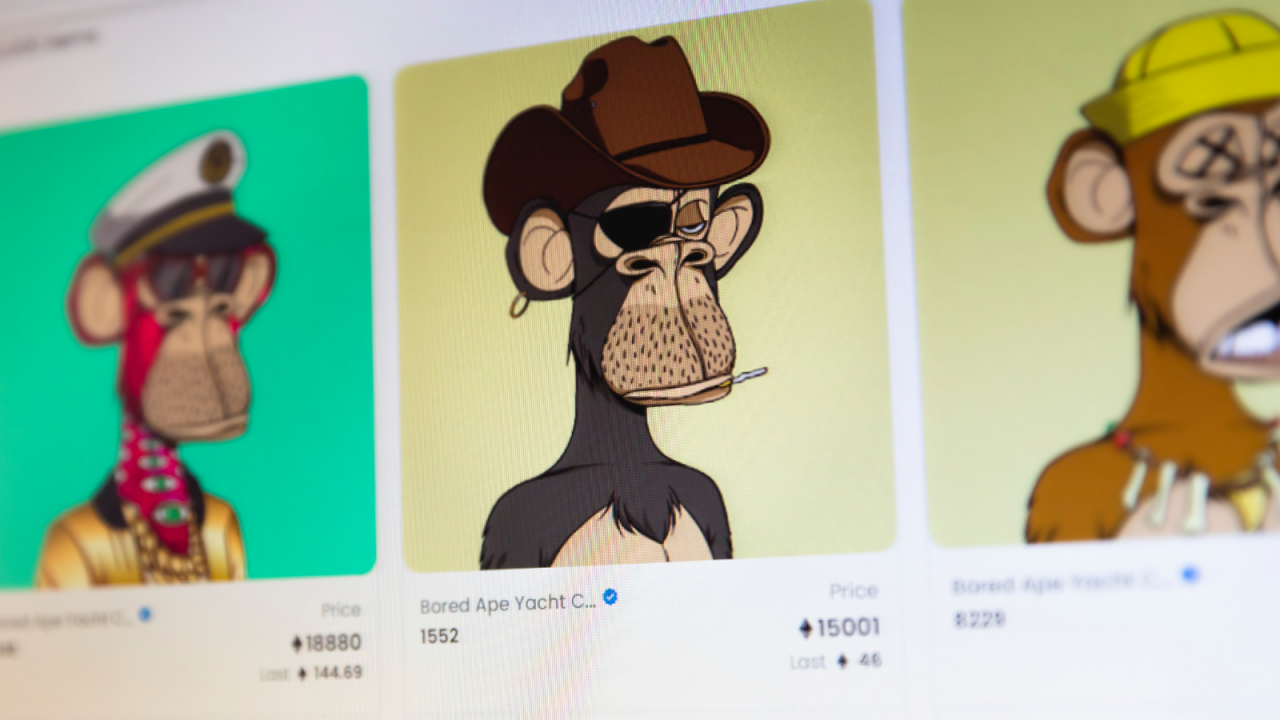Click the 15001 price value

848,628
